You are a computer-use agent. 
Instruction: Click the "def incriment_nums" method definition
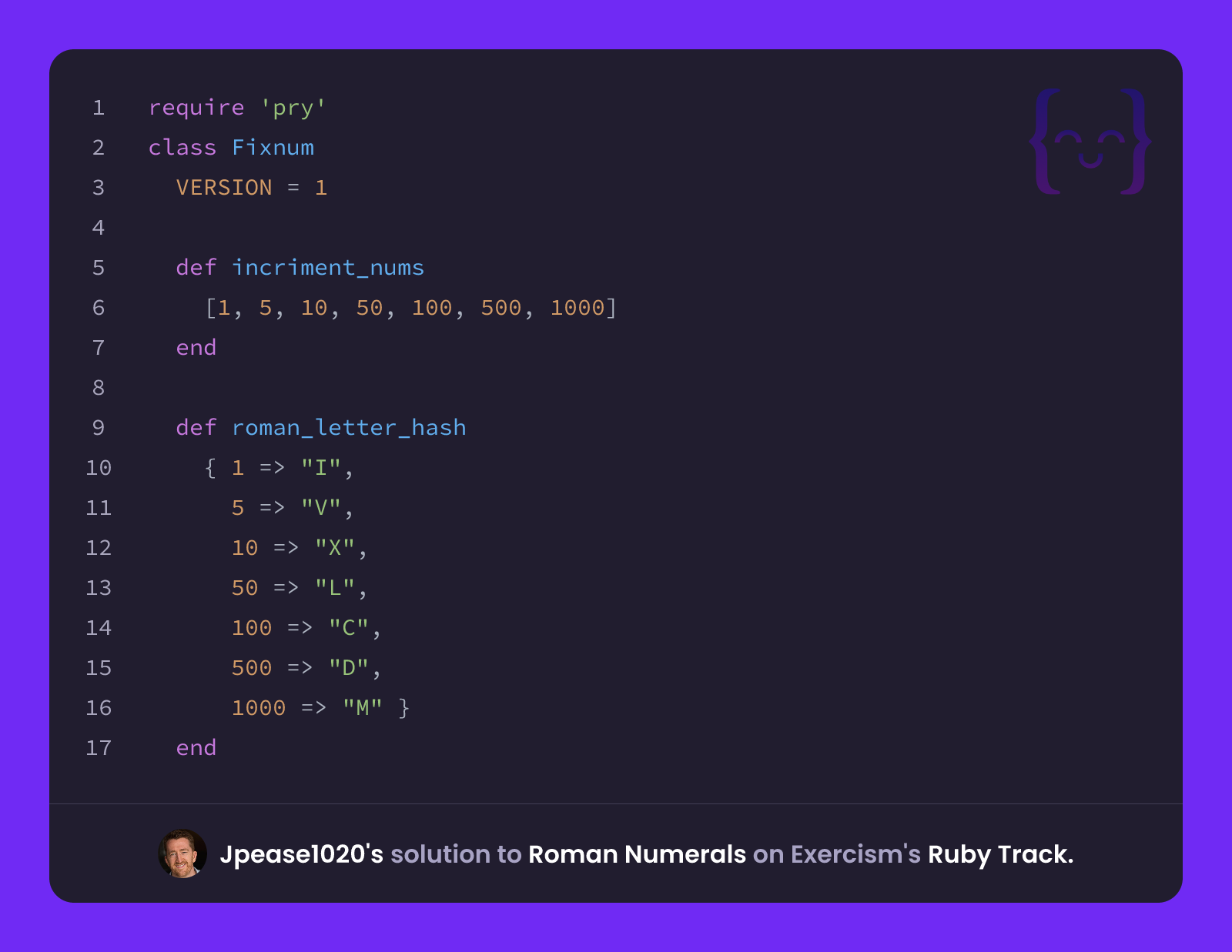300,268
